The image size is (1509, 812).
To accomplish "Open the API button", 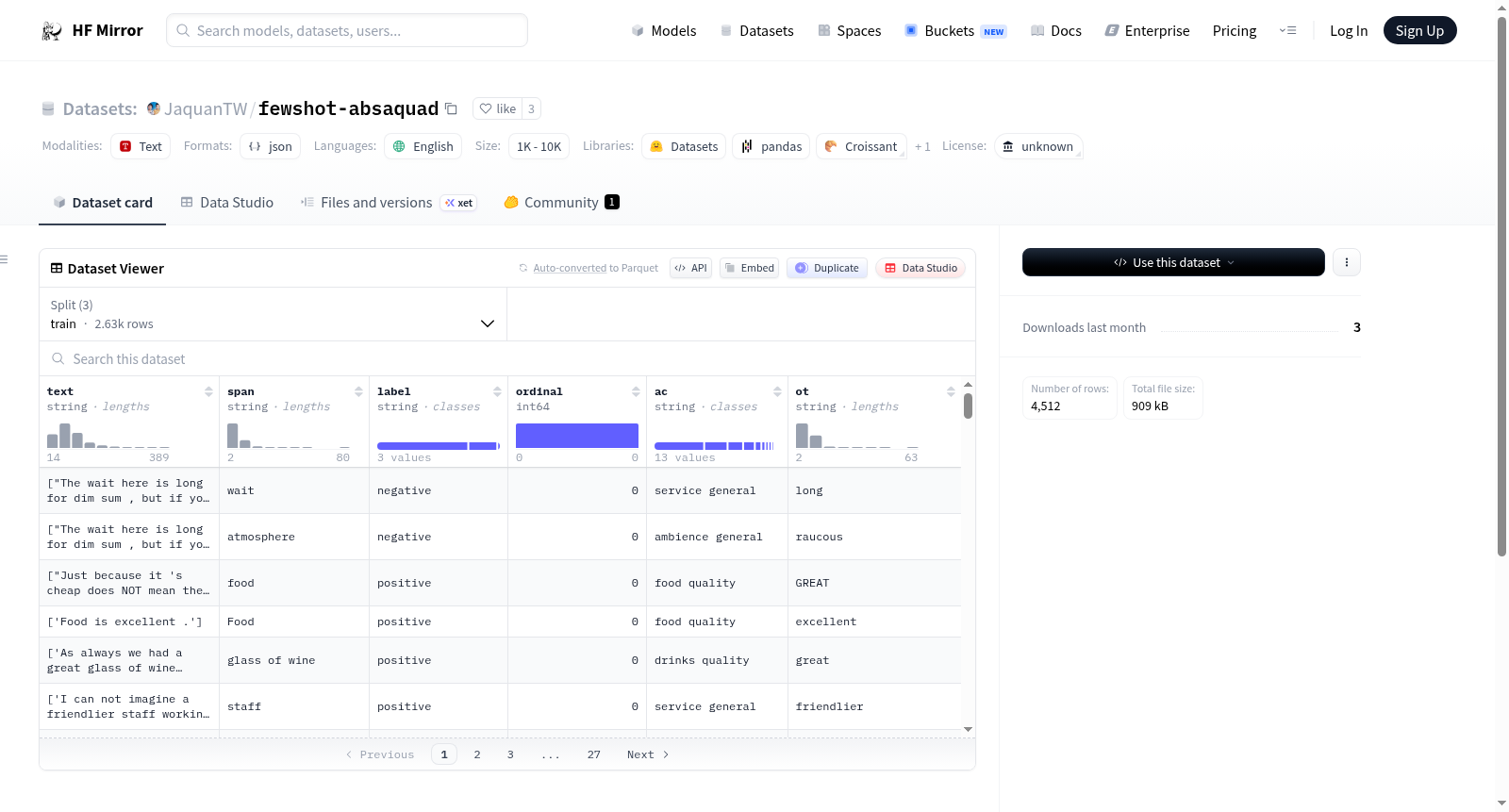I will click(690, 268).
